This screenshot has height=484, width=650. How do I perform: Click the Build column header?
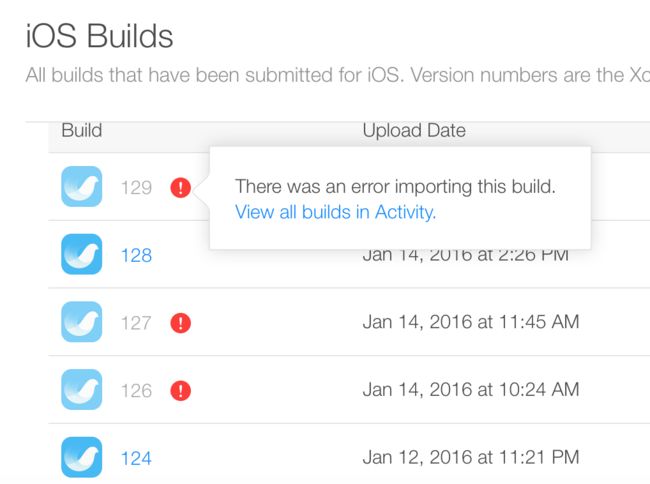click(x=82, y=130)
